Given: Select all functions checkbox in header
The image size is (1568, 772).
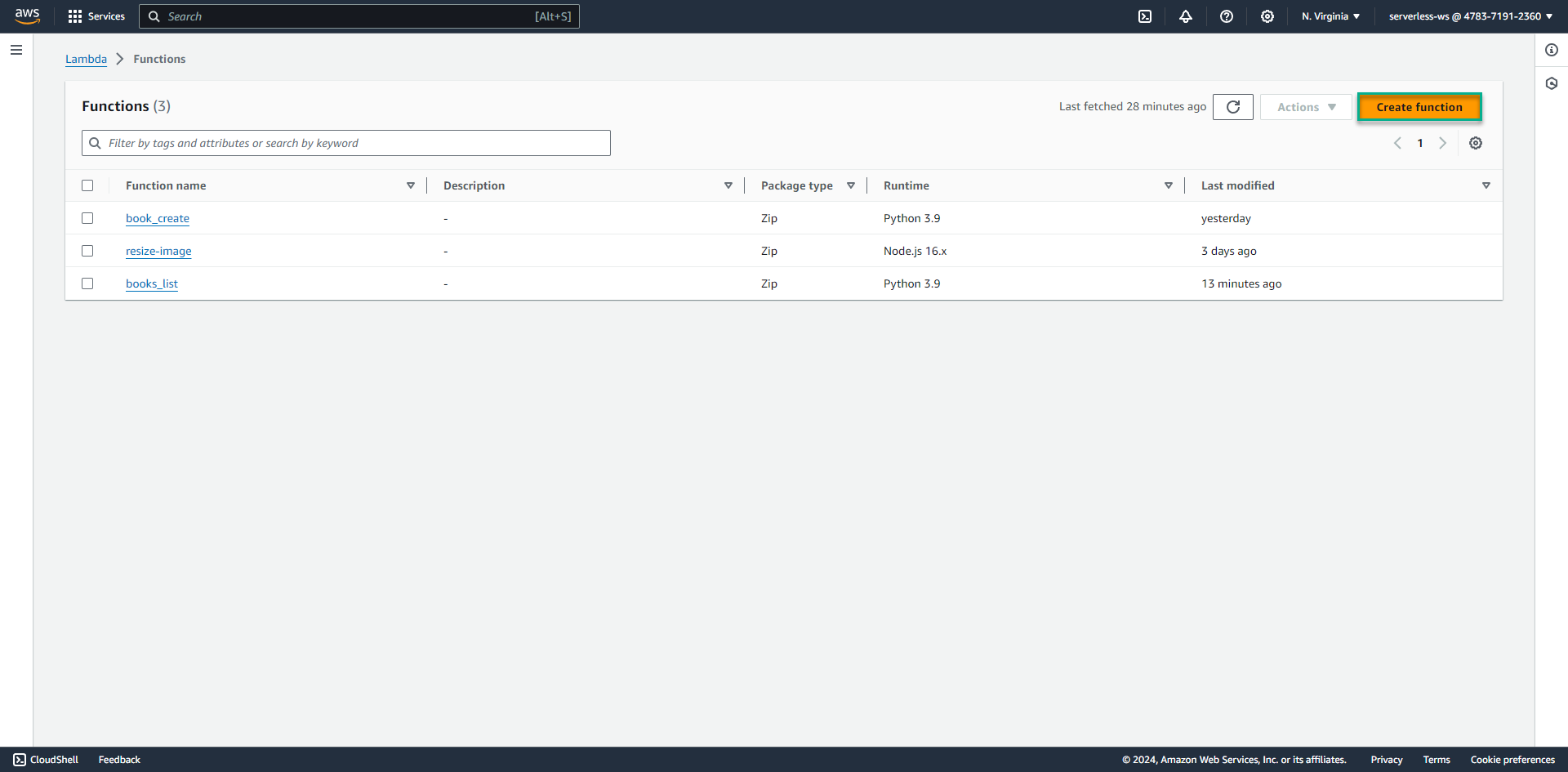Looking at the screenshot, I should coord(87,185).
